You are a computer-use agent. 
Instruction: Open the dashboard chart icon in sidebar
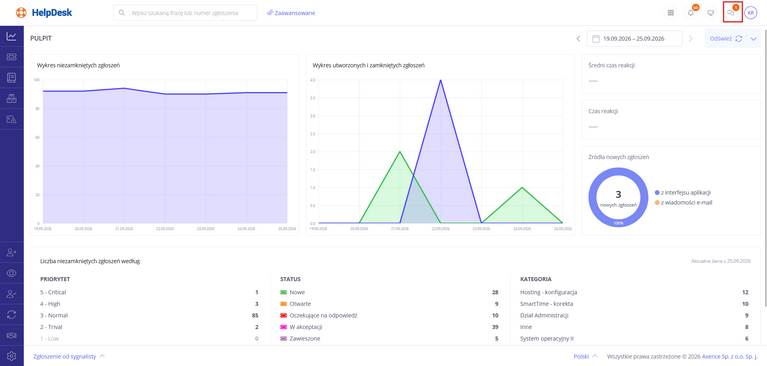[11, 37]
